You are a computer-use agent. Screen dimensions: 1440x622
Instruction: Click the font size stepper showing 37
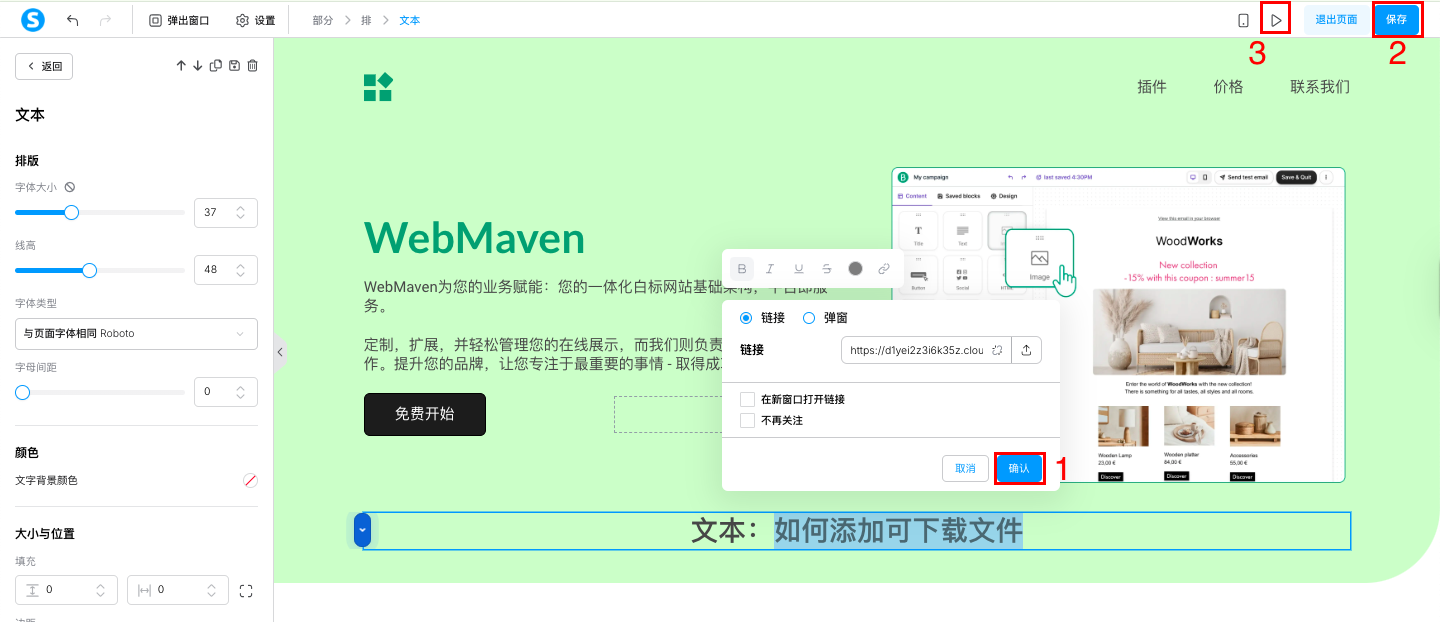(226, 212)
